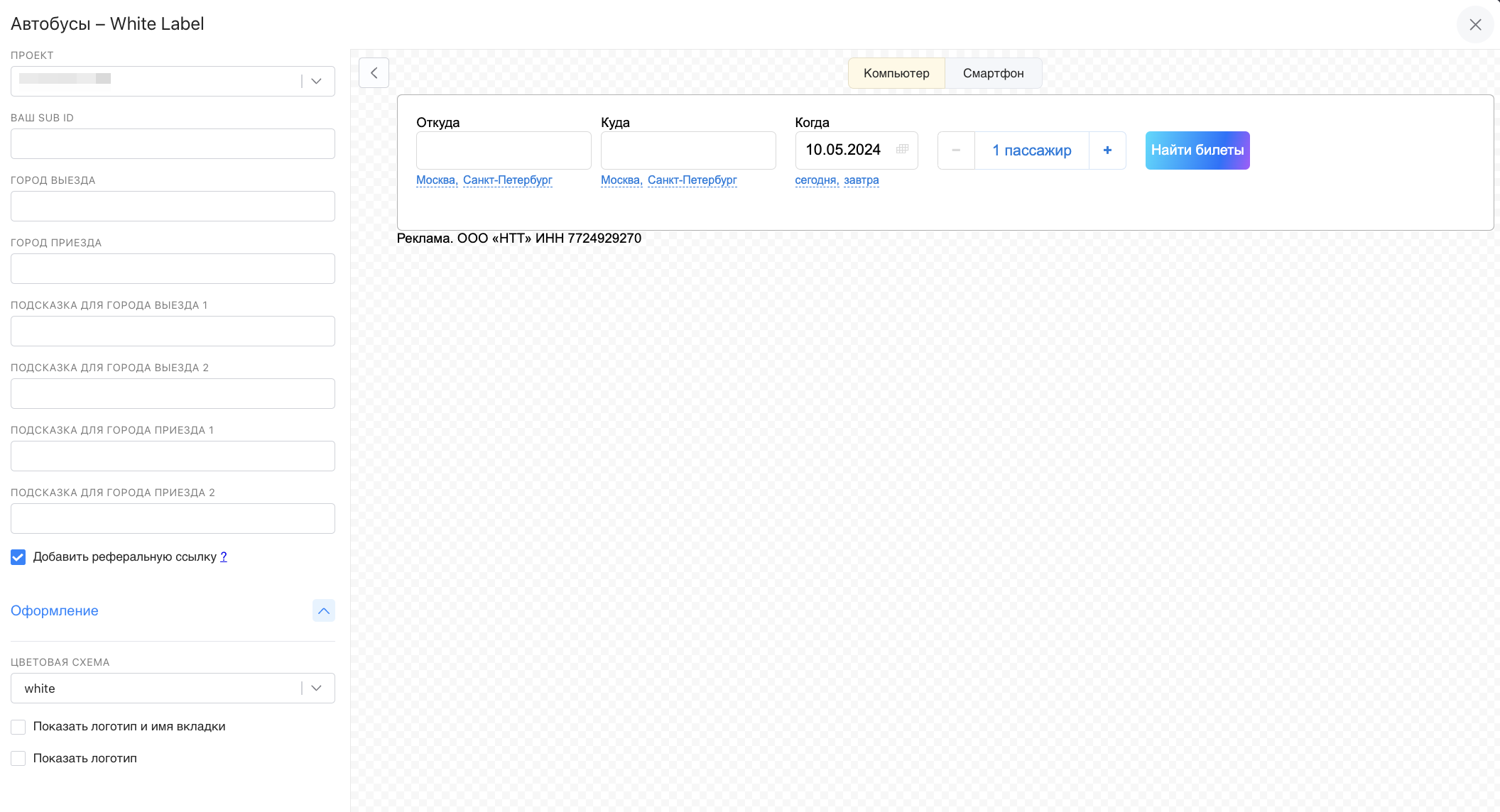This screenshot has width=1500, height=812.
Task: Collapse the Оформление section chevron
Action: click(x=323, y=610)
